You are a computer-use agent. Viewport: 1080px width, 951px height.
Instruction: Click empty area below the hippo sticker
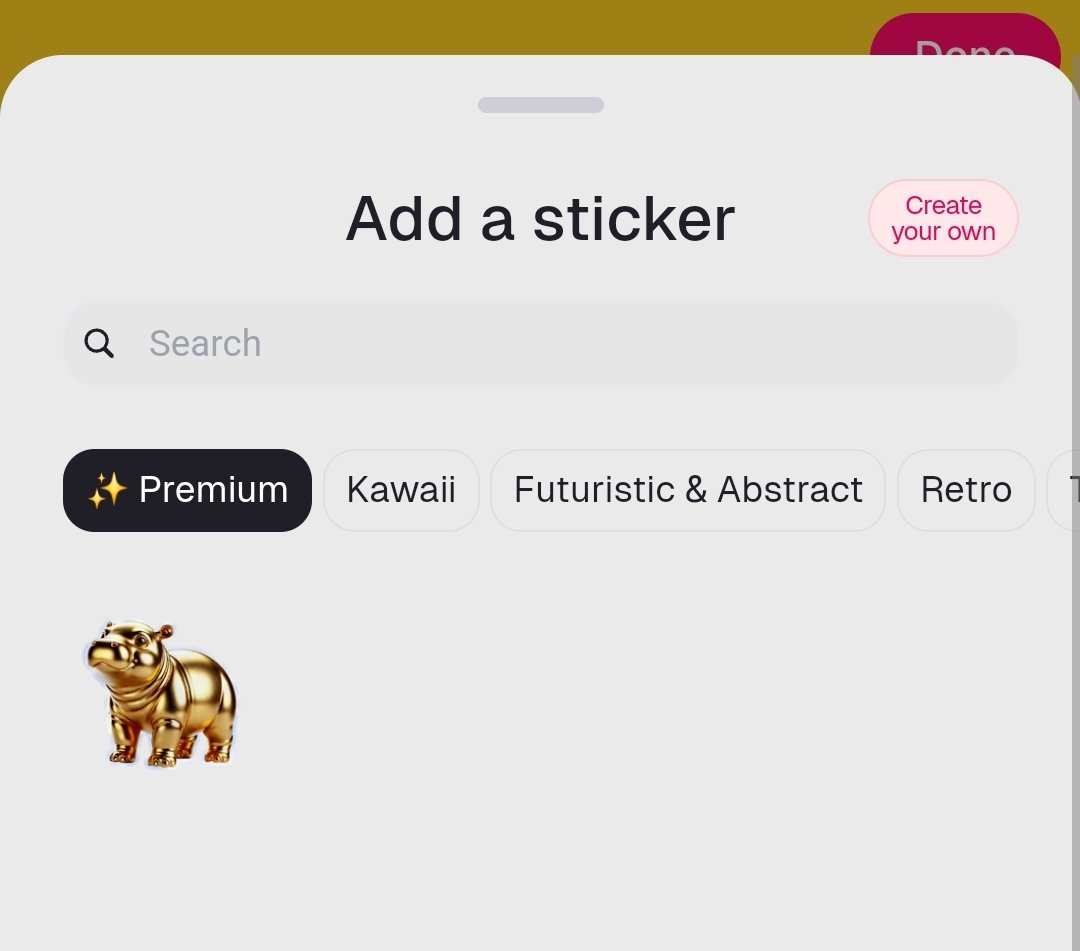point(161,861)
